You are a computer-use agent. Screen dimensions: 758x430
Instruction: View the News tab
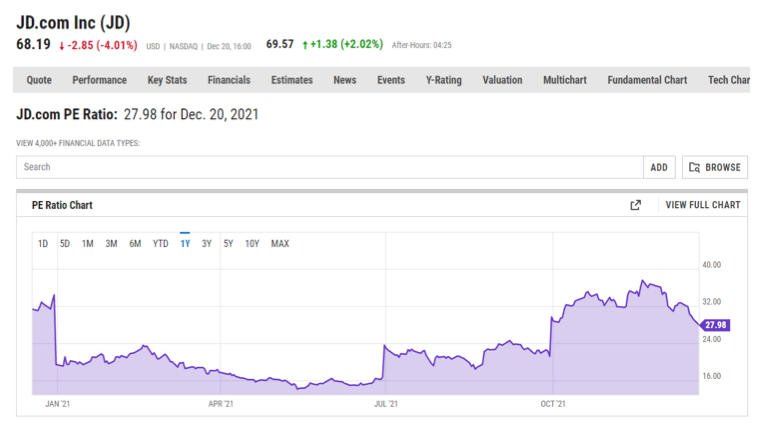tap(345, 80)
